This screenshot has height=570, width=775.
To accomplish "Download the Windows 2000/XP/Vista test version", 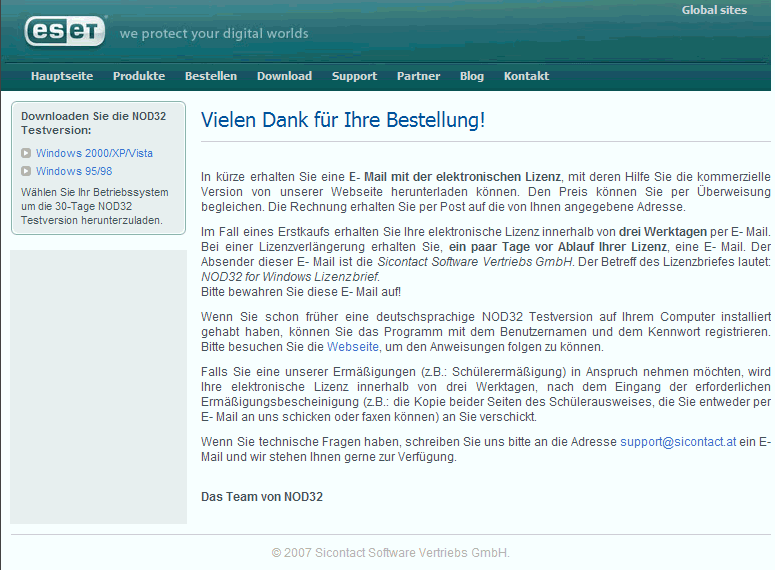I will (x=94, y=153).
